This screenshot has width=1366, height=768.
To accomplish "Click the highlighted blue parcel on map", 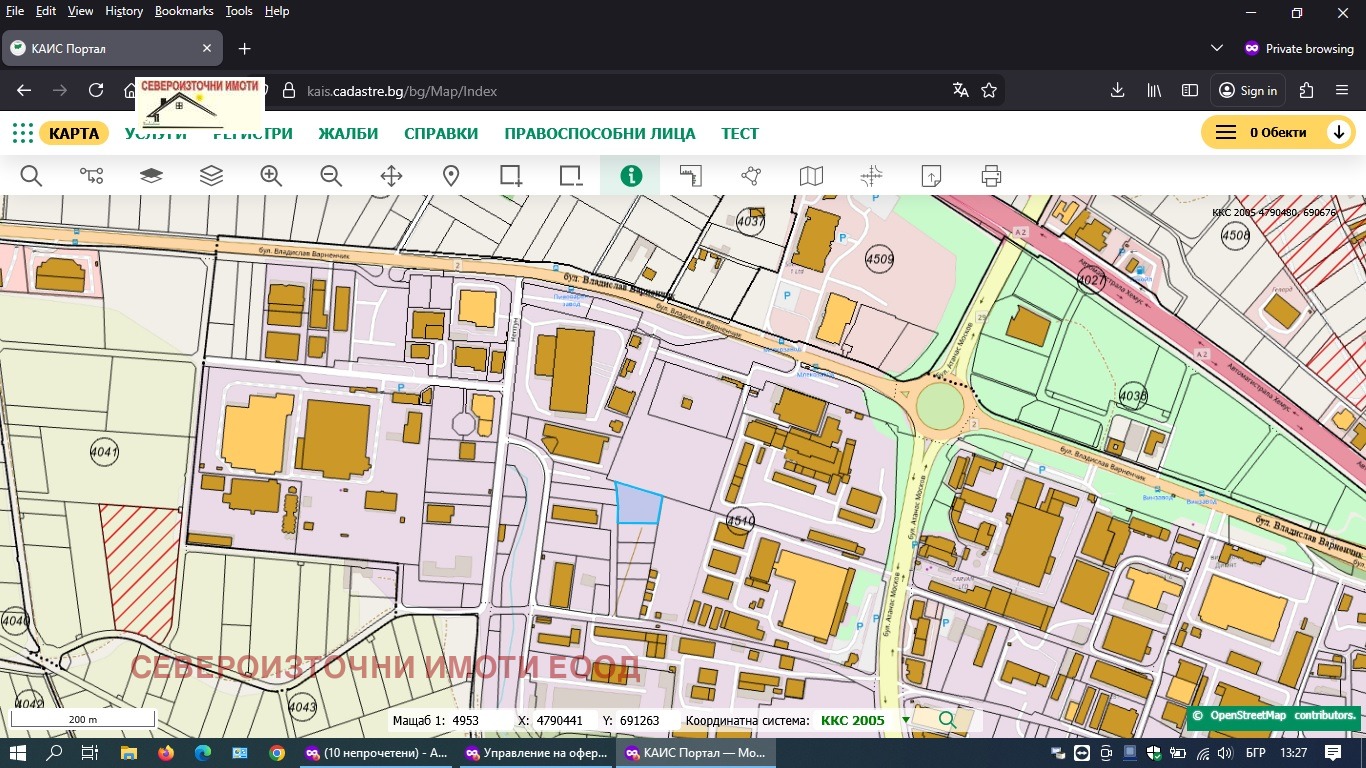I will [638, 505].
